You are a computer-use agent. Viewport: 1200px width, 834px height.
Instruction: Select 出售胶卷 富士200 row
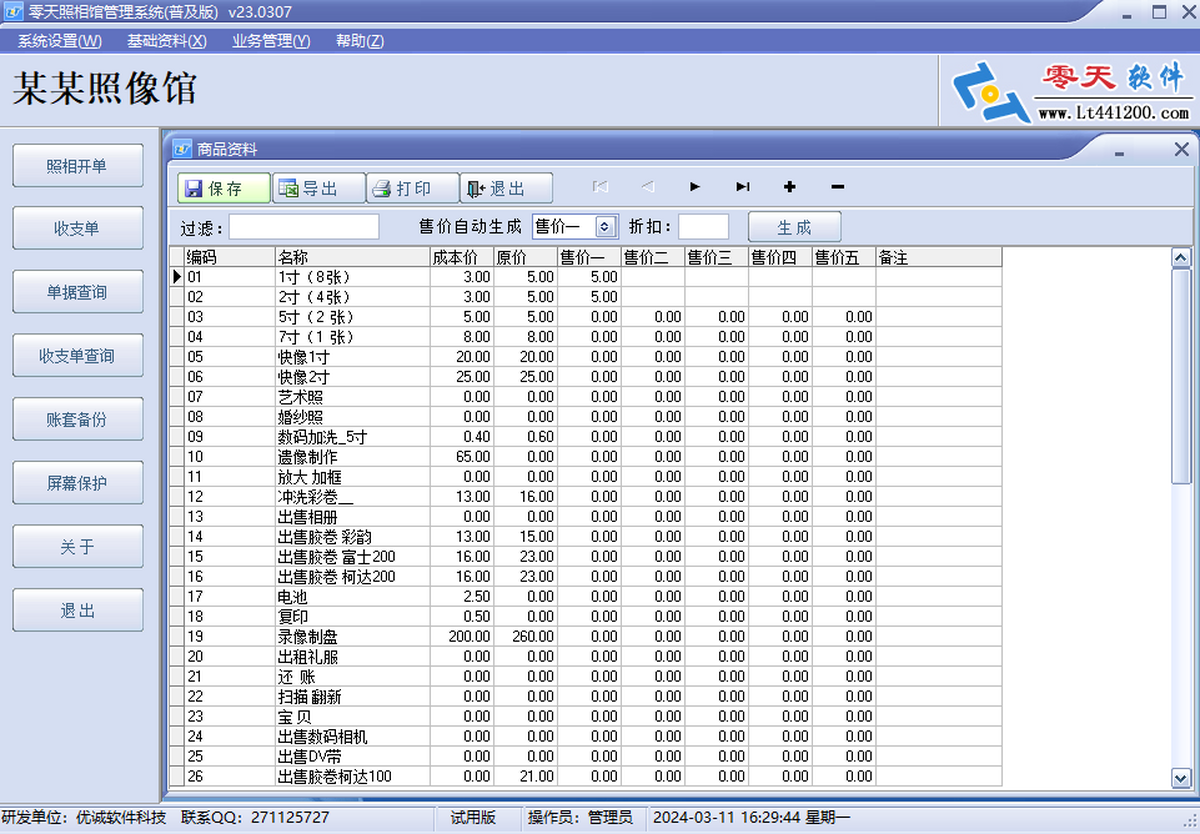[586, 557]
